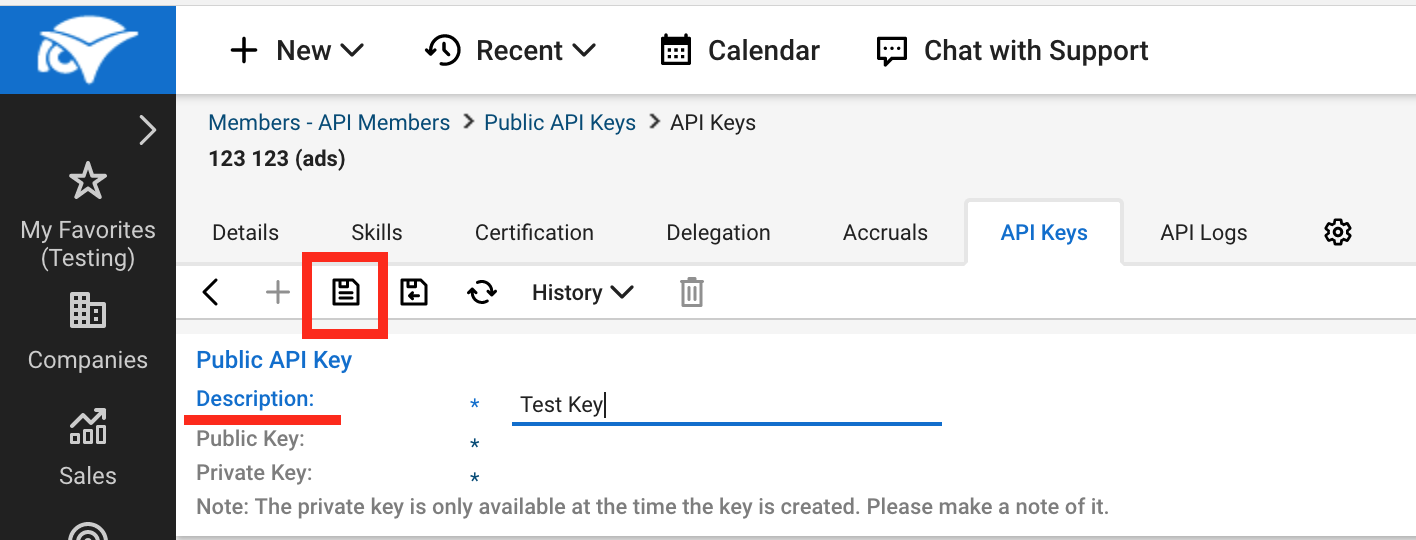Switch to the Skills tab
This screenshot has width=1416, height=540.
pos(377,232)
